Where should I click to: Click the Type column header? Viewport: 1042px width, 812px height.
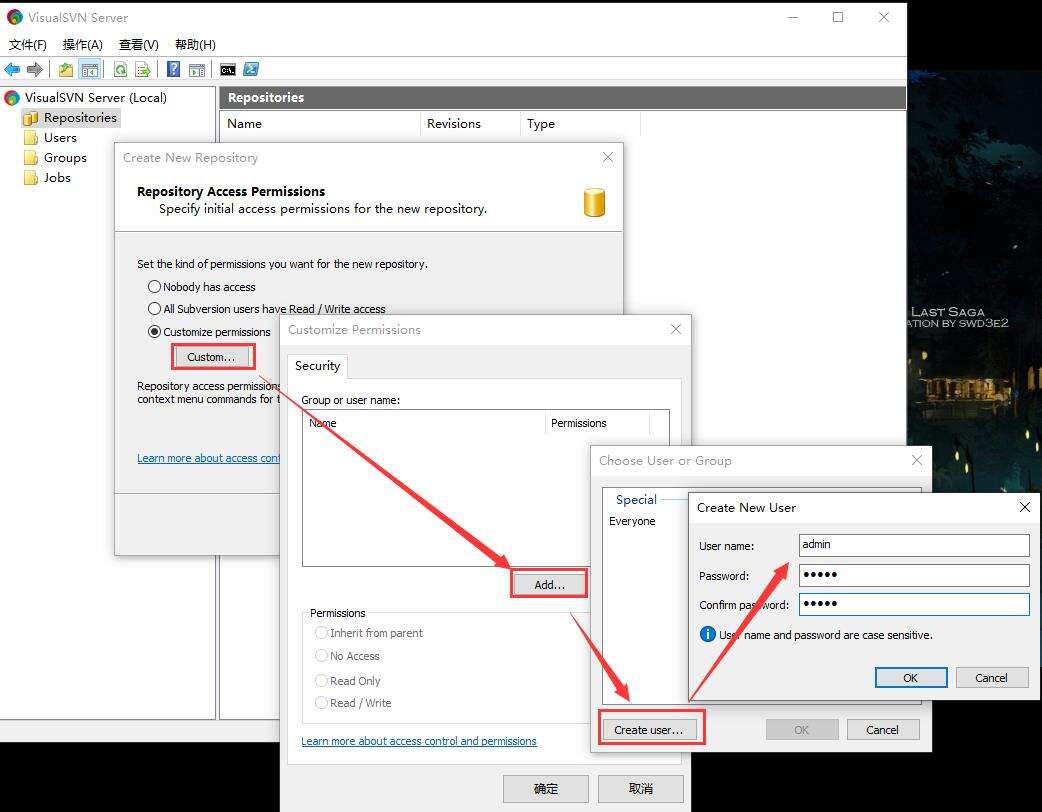click(580, 124)
